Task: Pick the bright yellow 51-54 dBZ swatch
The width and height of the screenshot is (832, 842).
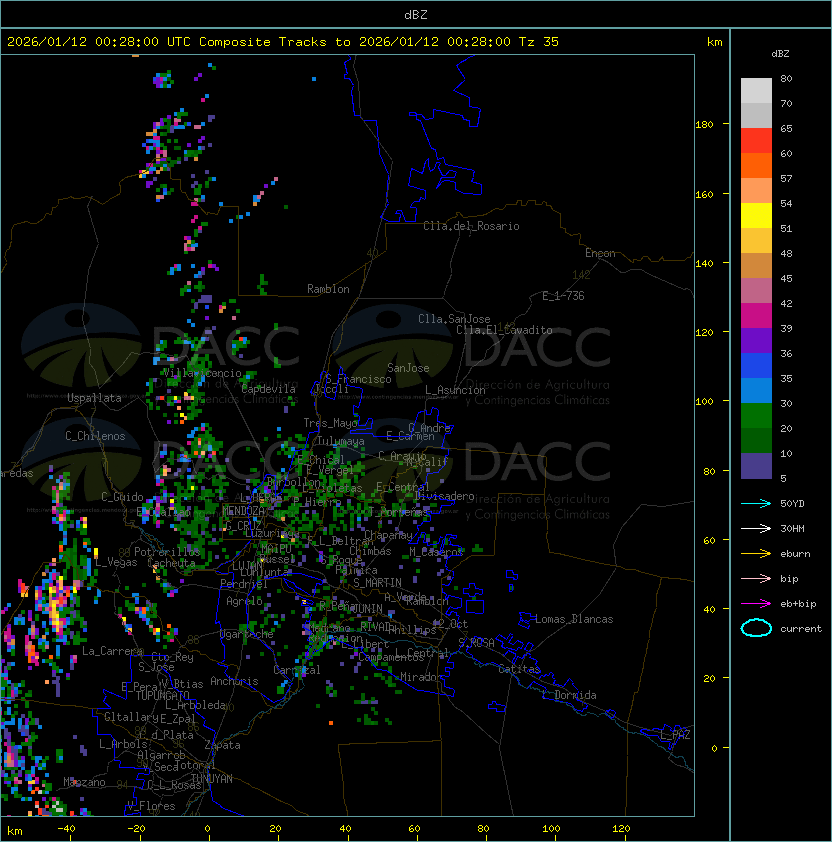Action: point(756,215)
